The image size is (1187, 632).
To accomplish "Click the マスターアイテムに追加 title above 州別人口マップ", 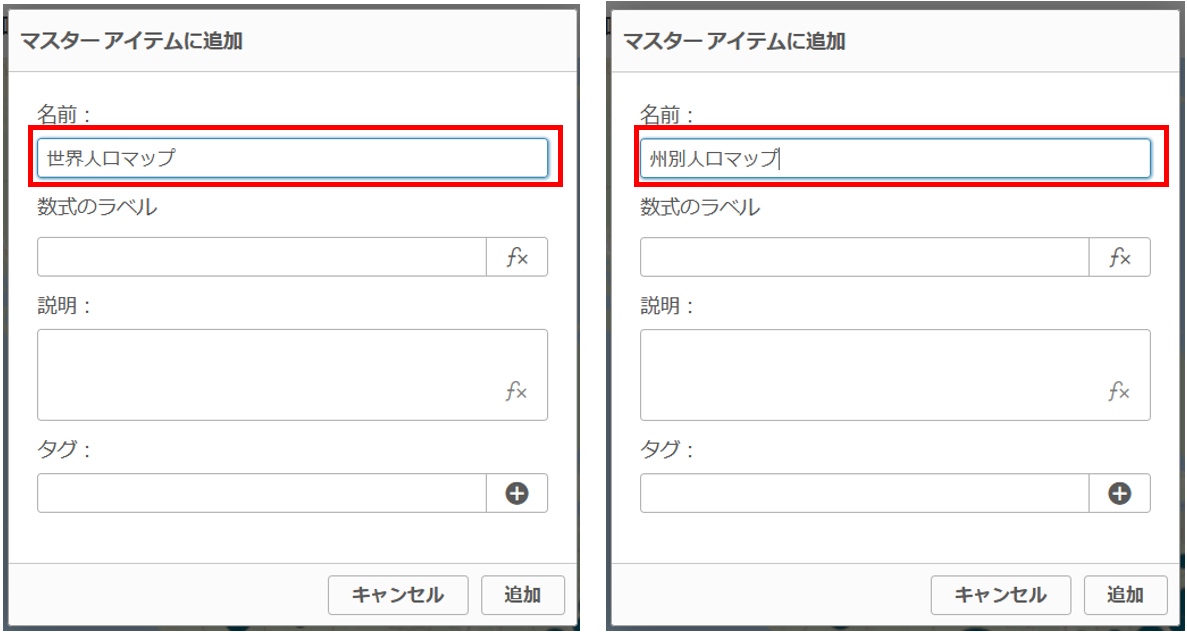I will (x=735, y=42).
